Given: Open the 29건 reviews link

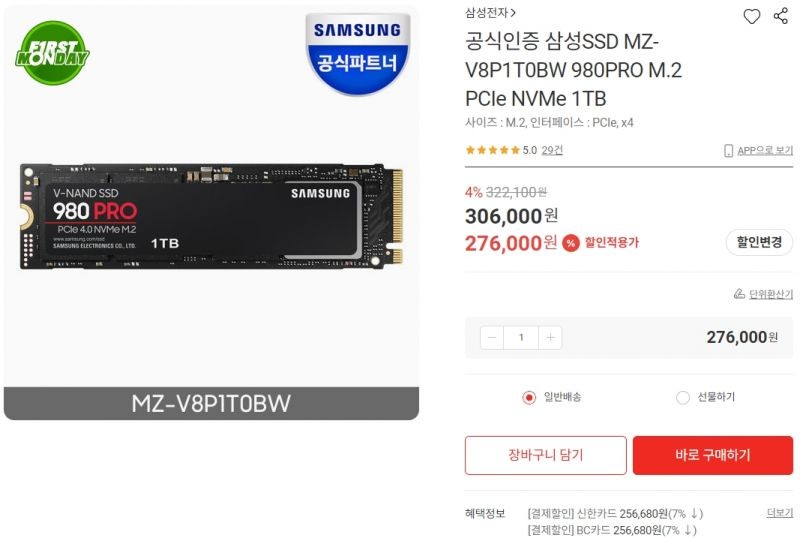Looking at the screenshot, I should (x=552, y=150).
